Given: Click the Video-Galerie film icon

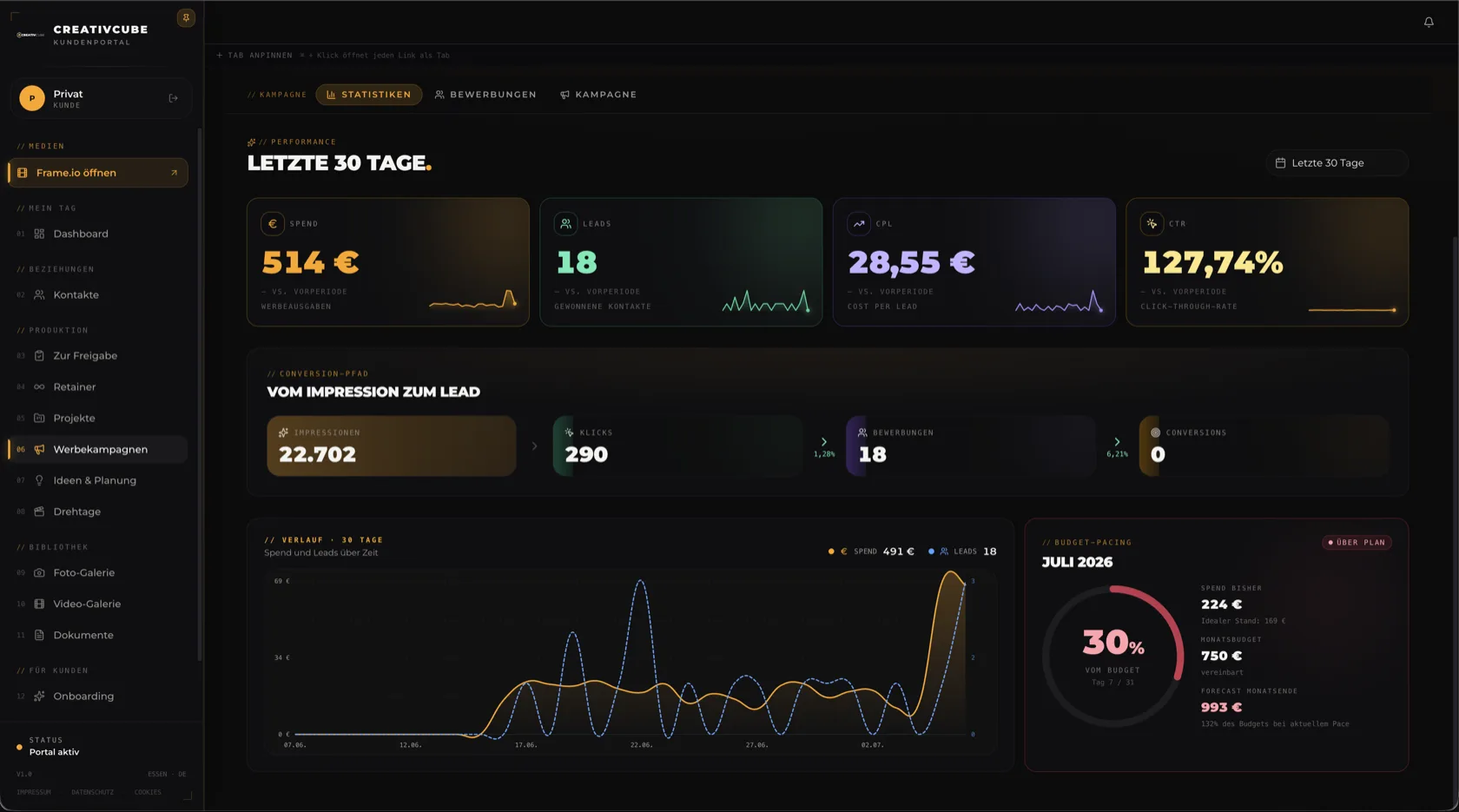Looking at the screenshot, I should (x=39, y=604).
